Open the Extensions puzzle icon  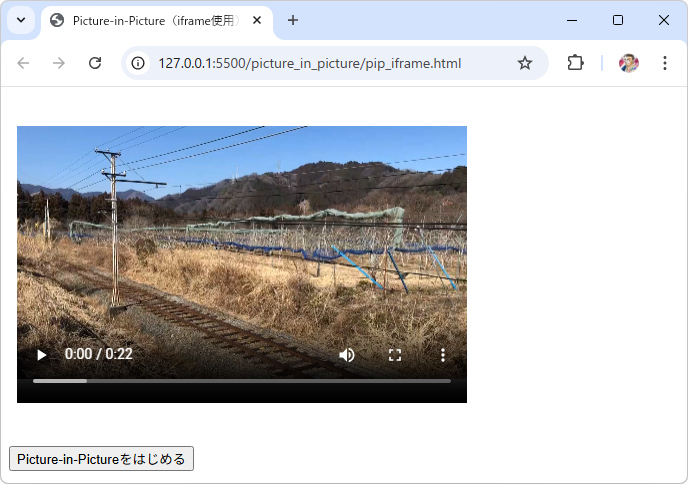point(575,63)
